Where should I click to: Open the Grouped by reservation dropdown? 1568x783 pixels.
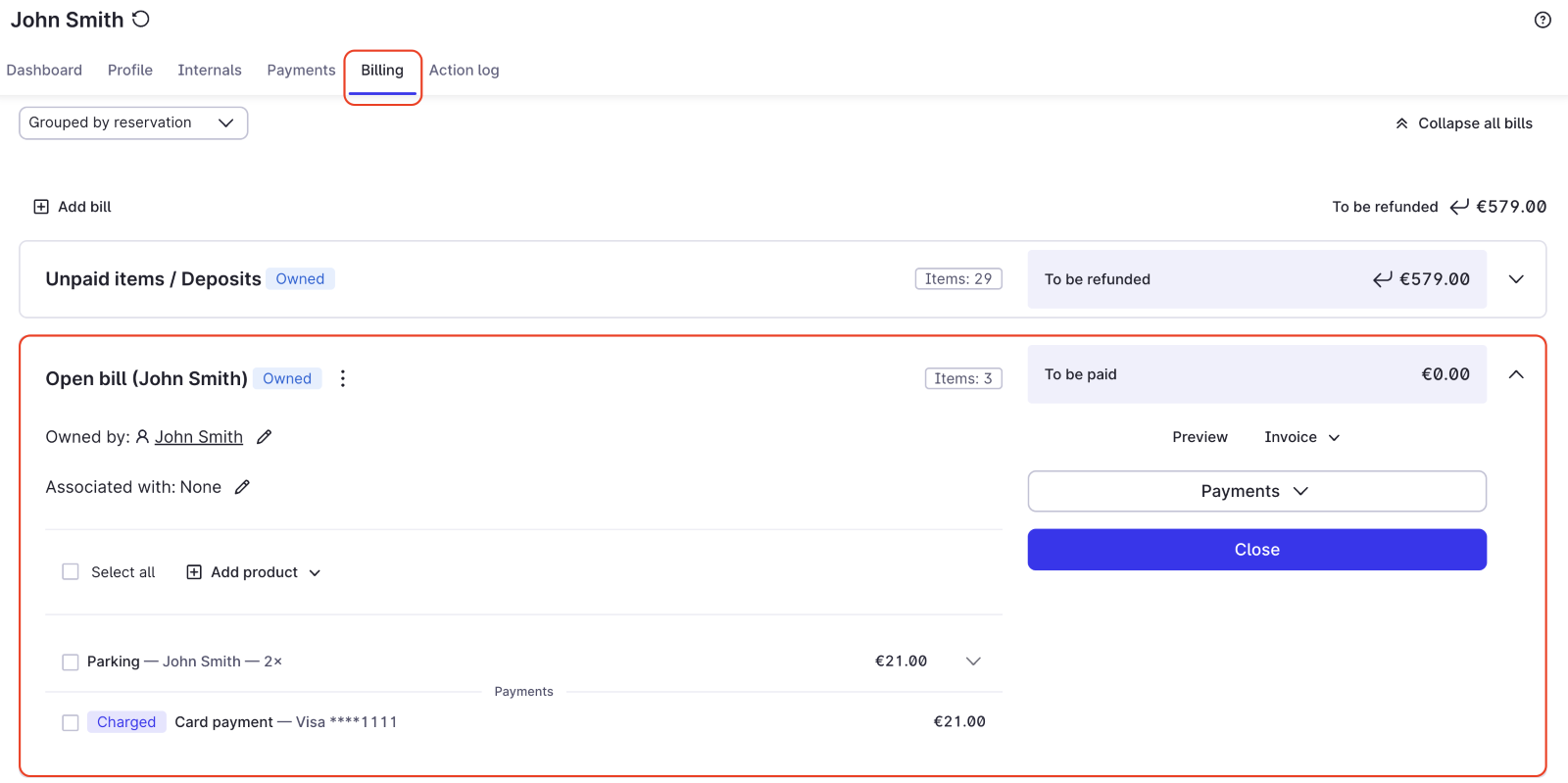(x=133, y=122)
